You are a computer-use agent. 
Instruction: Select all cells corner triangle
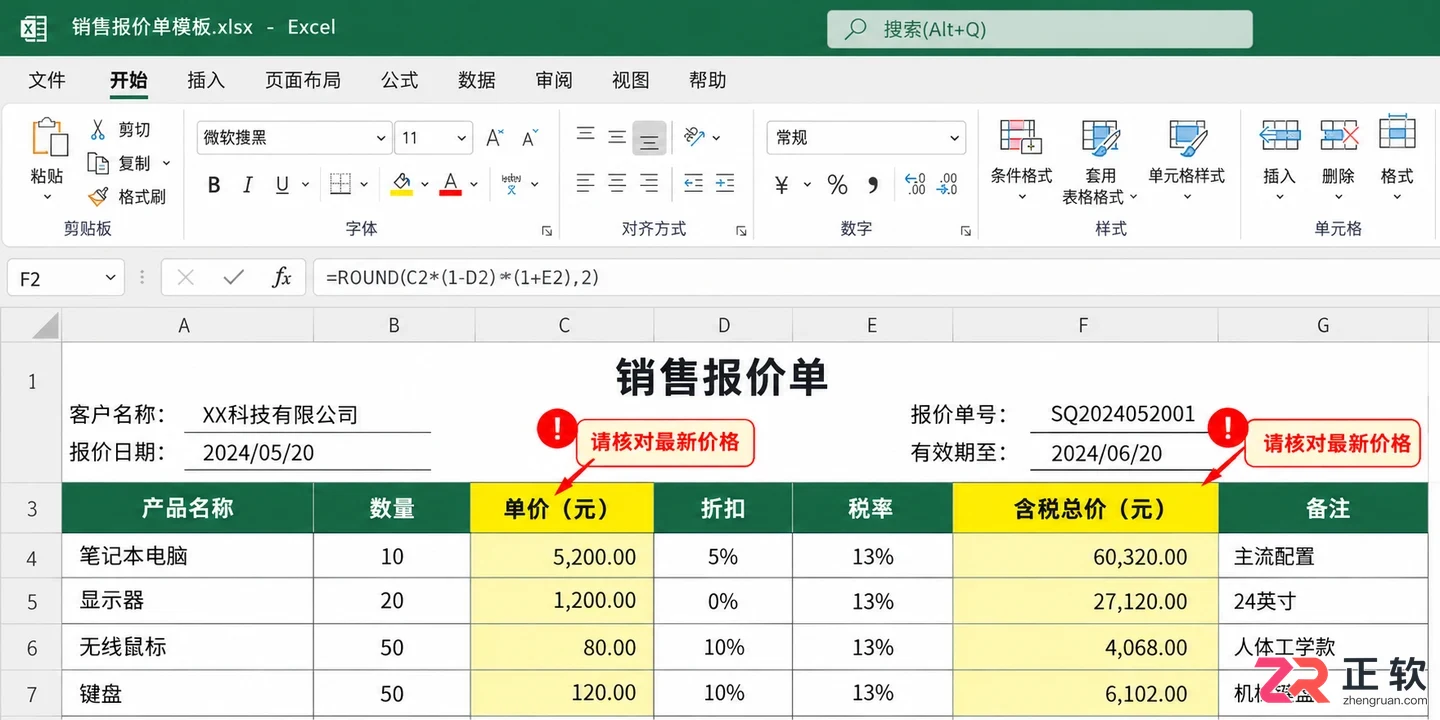[44, 326]
